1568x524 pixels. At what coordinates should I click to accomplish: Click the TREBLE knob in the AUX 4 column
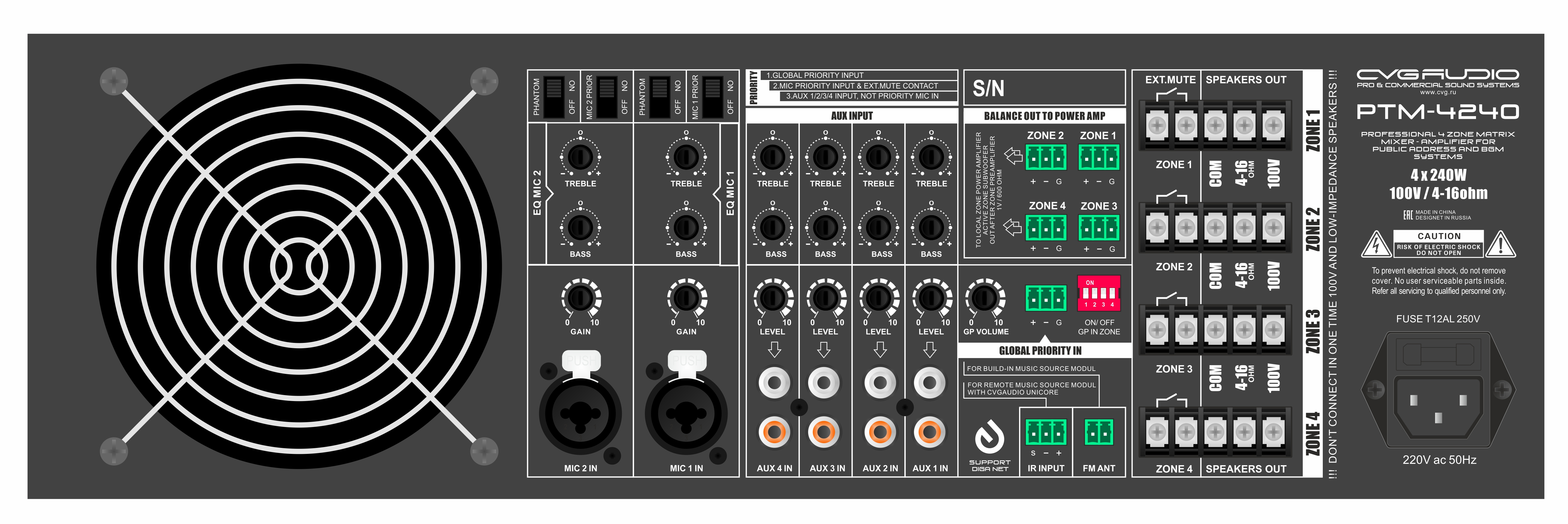(772, 157)
